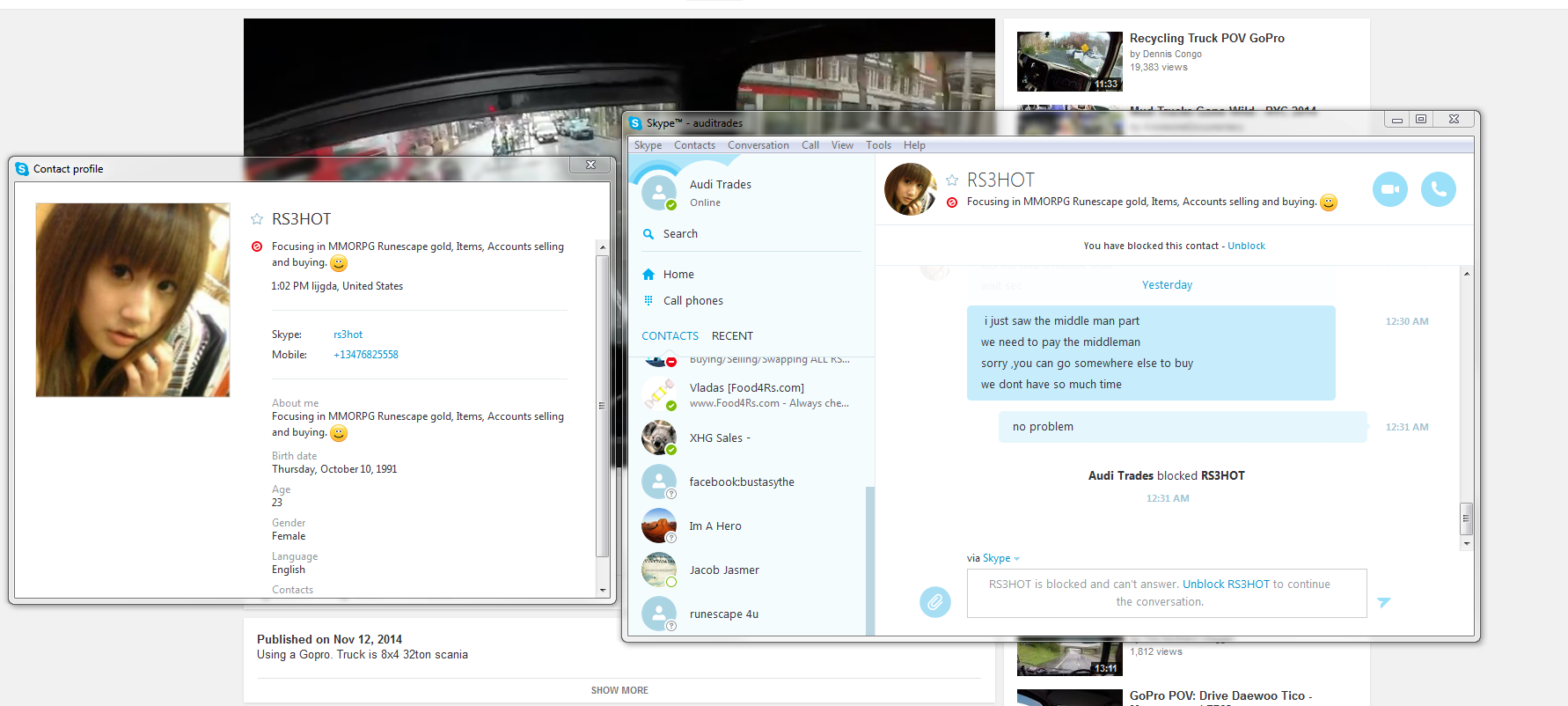1568x706 pixels.
Task: Click the Search magnifier icon
Action: [648, 234]
